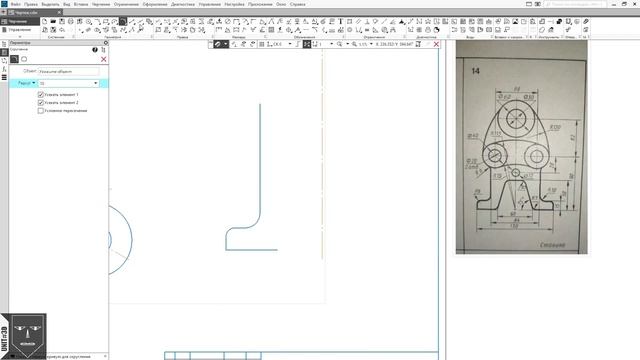Open the current style dropdown arrow on view bar
Viewport: 640px width, 360px height.
226,44
